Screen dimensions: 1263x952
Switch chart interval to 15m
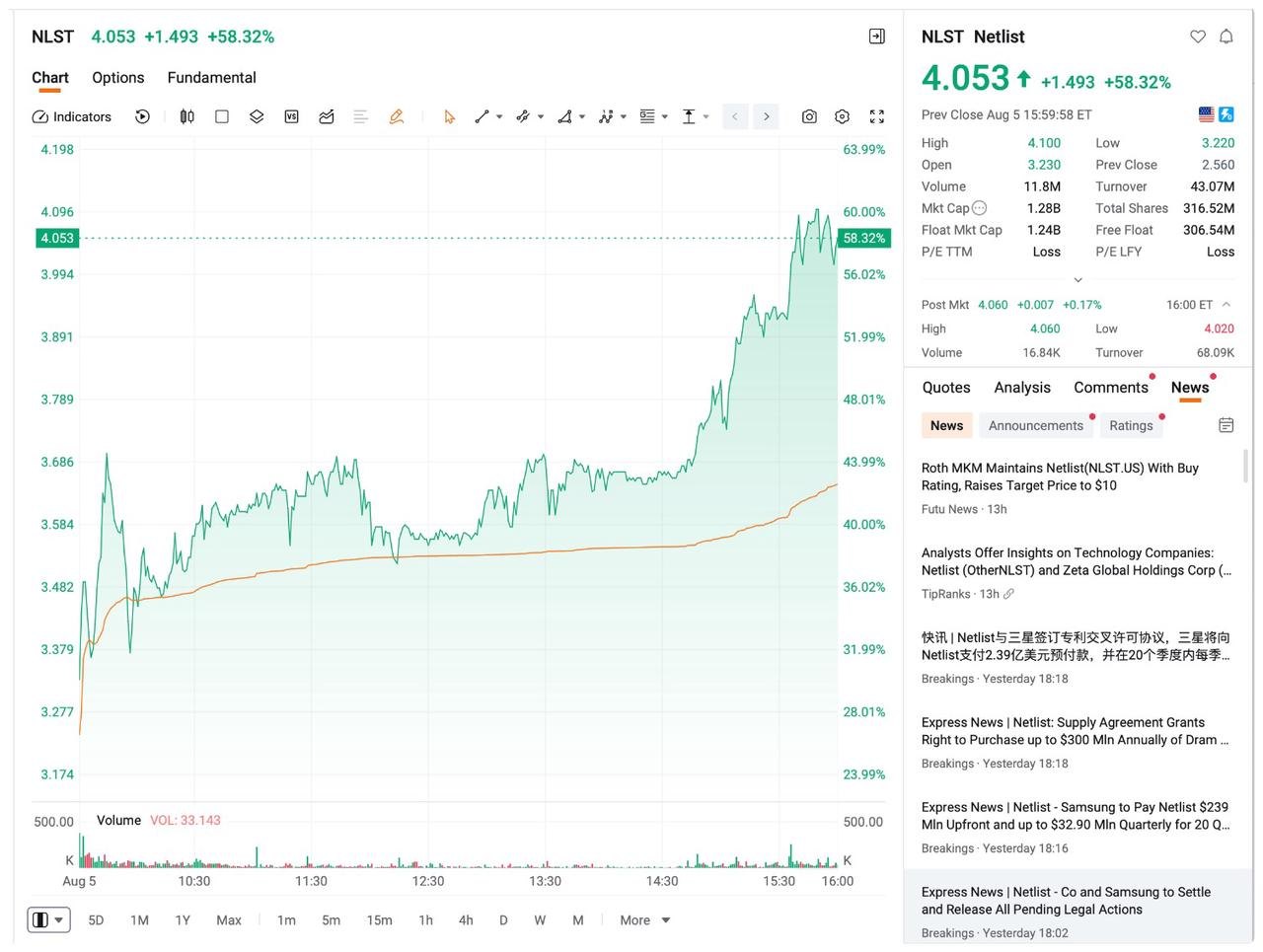380,920
